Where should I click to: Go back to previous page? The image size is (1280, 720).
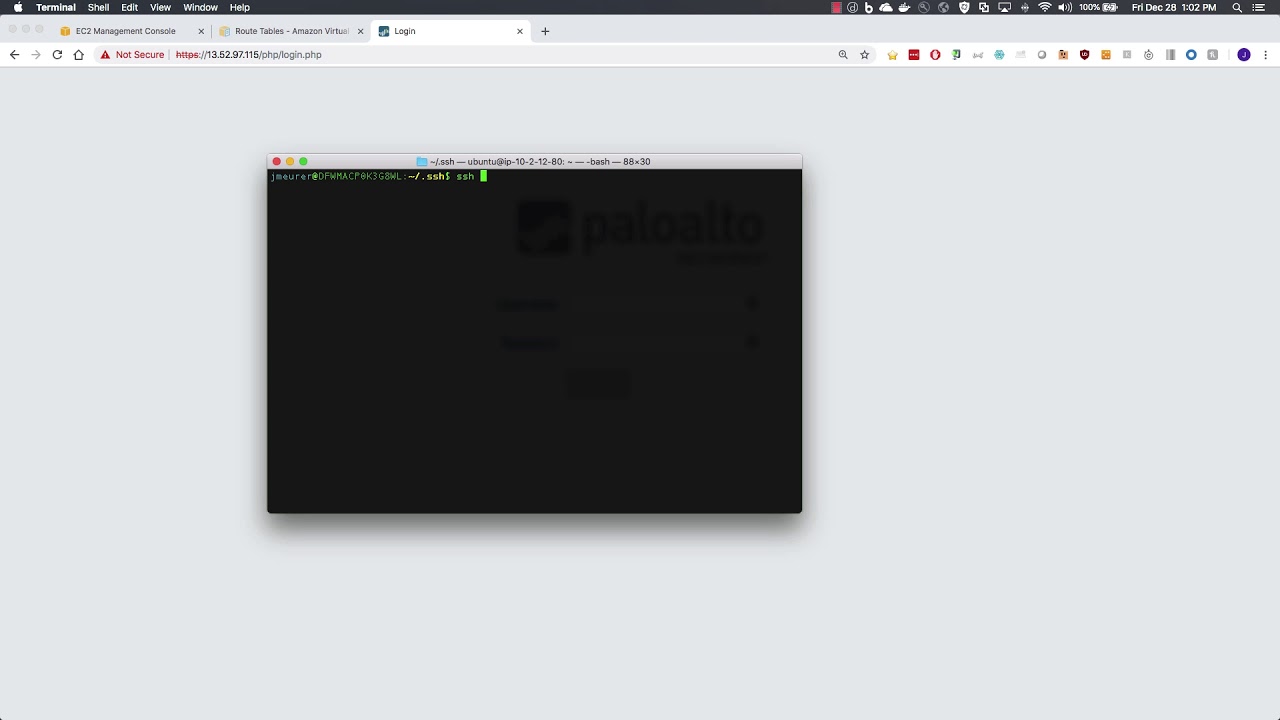[14, 55]
